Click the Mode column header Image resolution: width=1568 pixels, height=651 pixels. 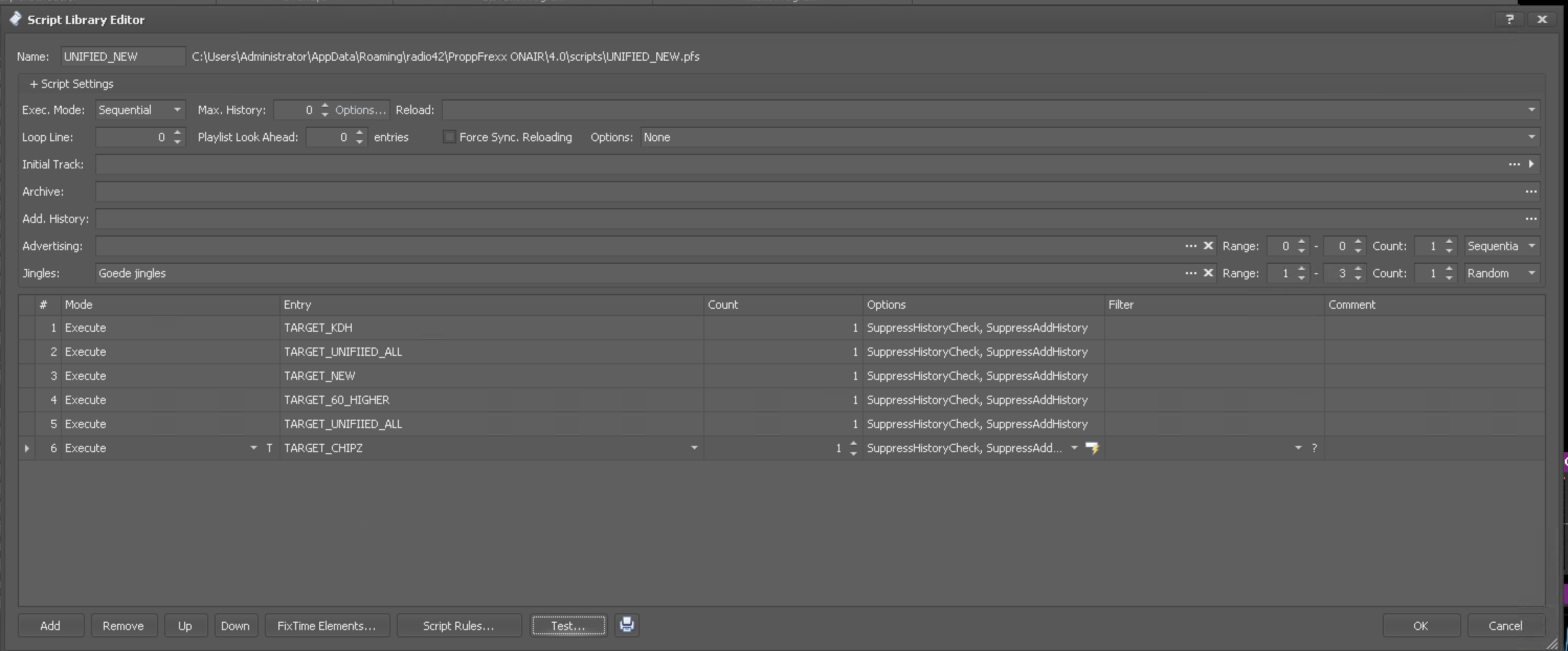[x=170, y=305]
